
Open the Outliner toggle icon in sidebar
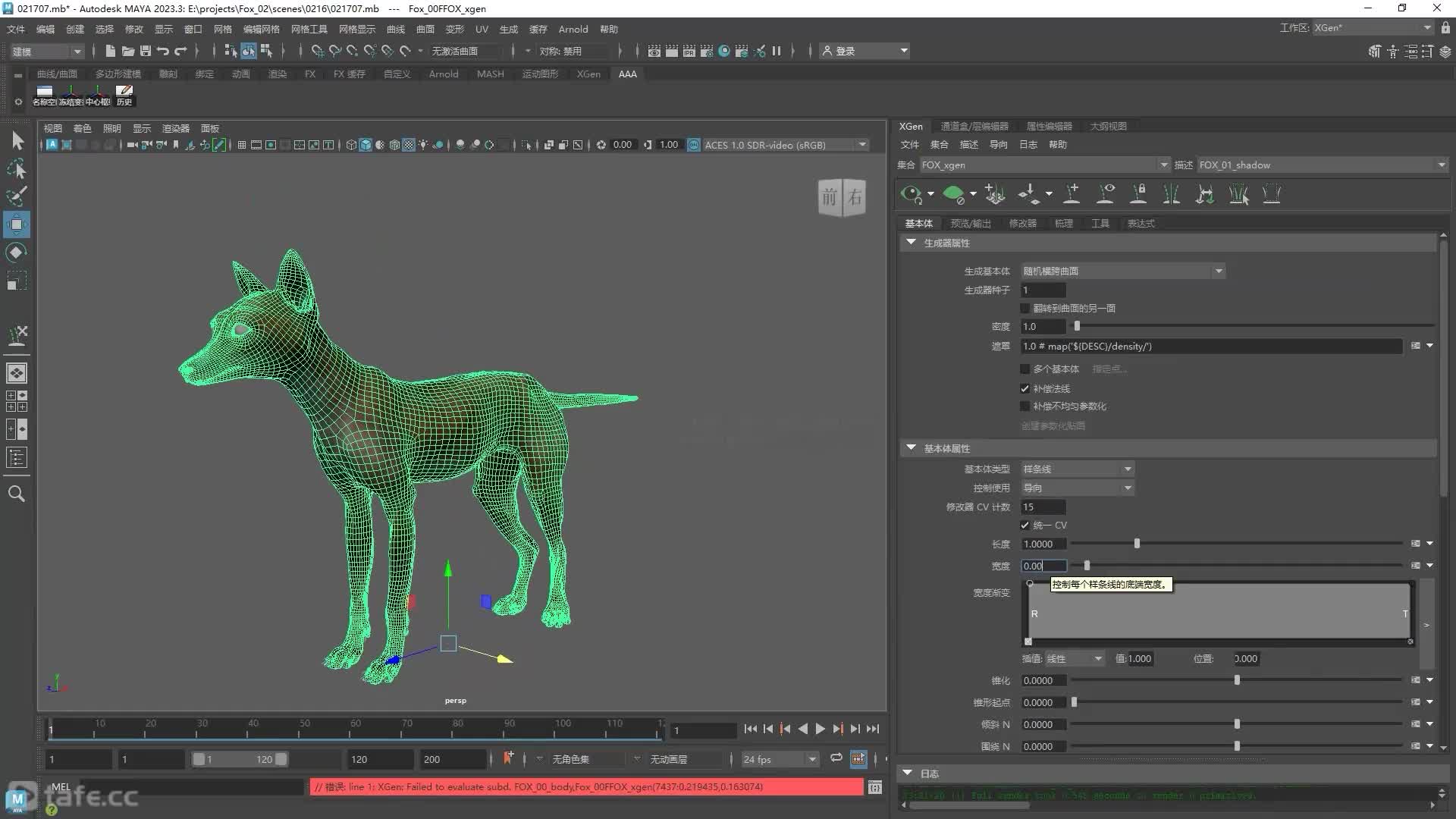point(17,458)
